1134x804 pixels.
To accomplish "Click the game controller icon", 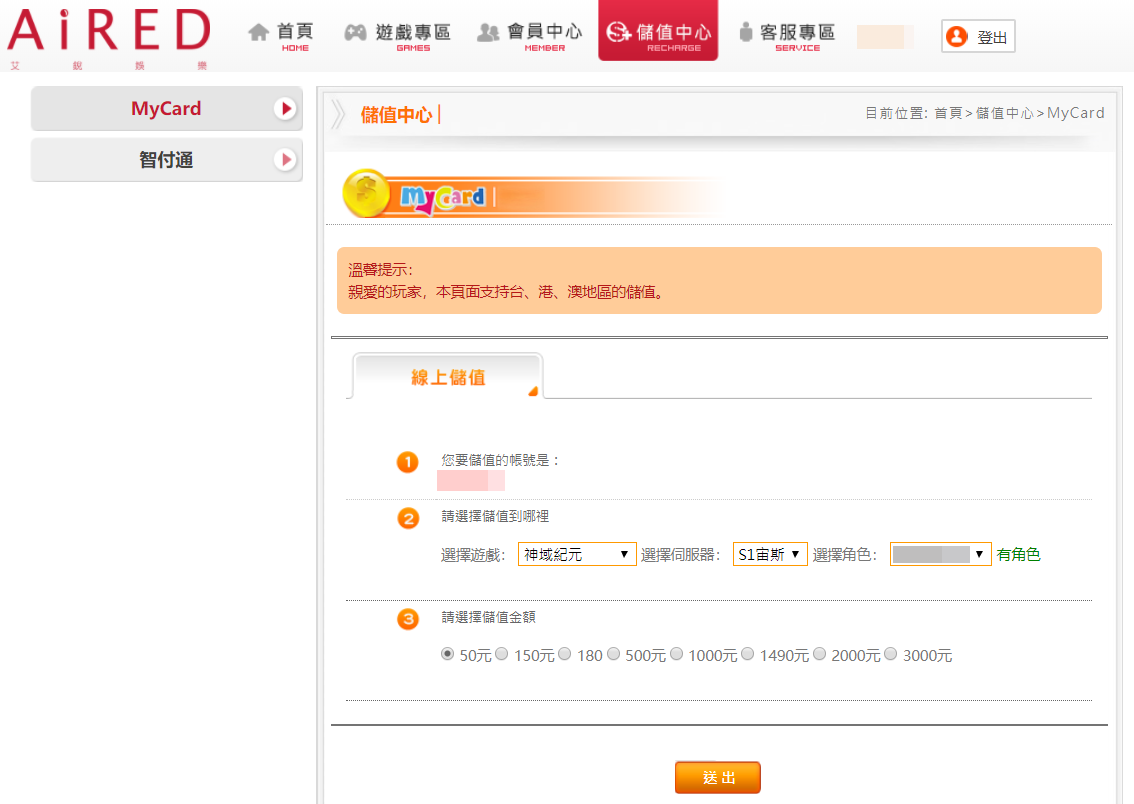I will (355, 33).
